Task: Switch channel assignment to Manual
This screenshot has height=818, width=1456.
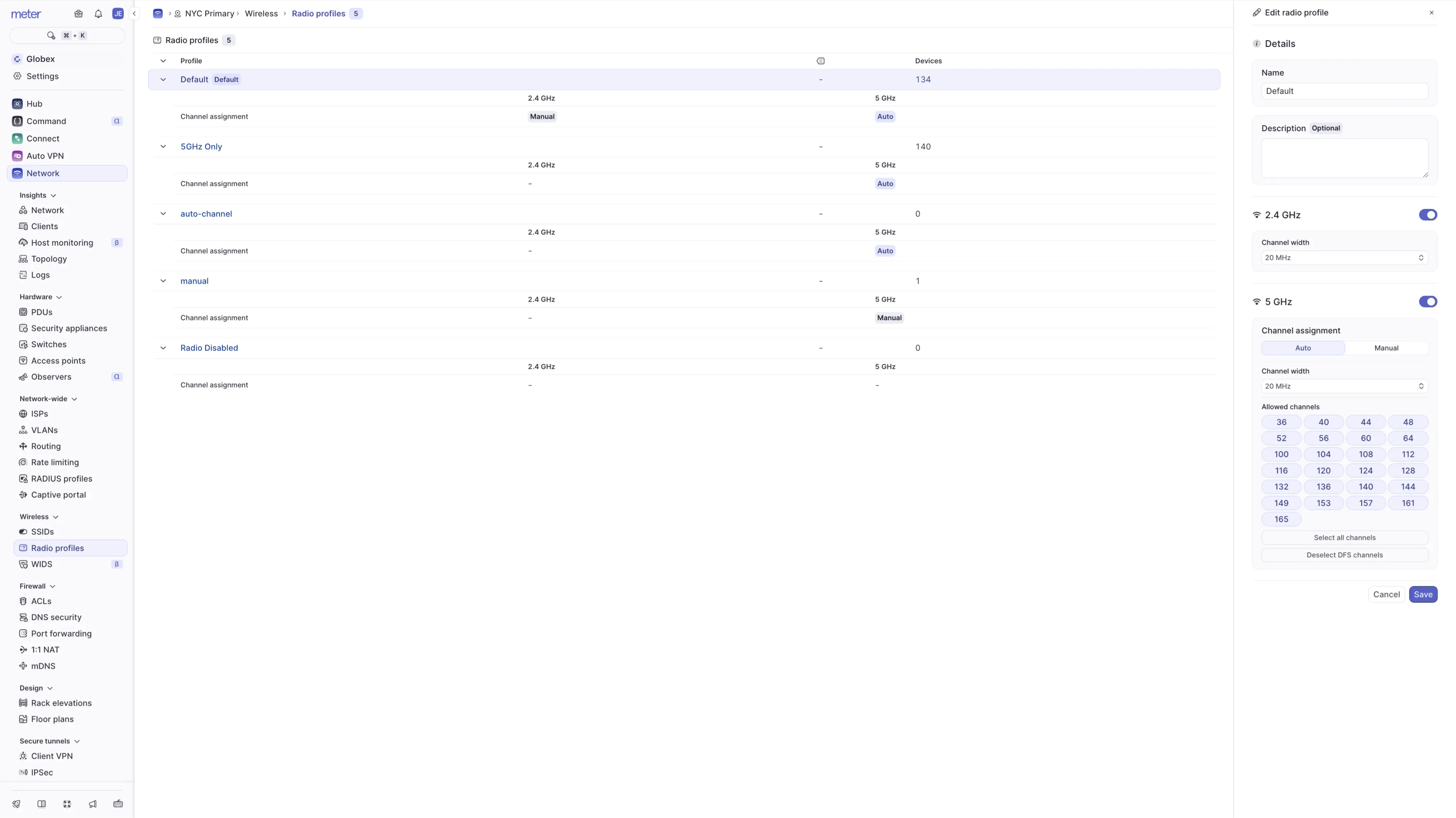Action: coord(1386,348)
